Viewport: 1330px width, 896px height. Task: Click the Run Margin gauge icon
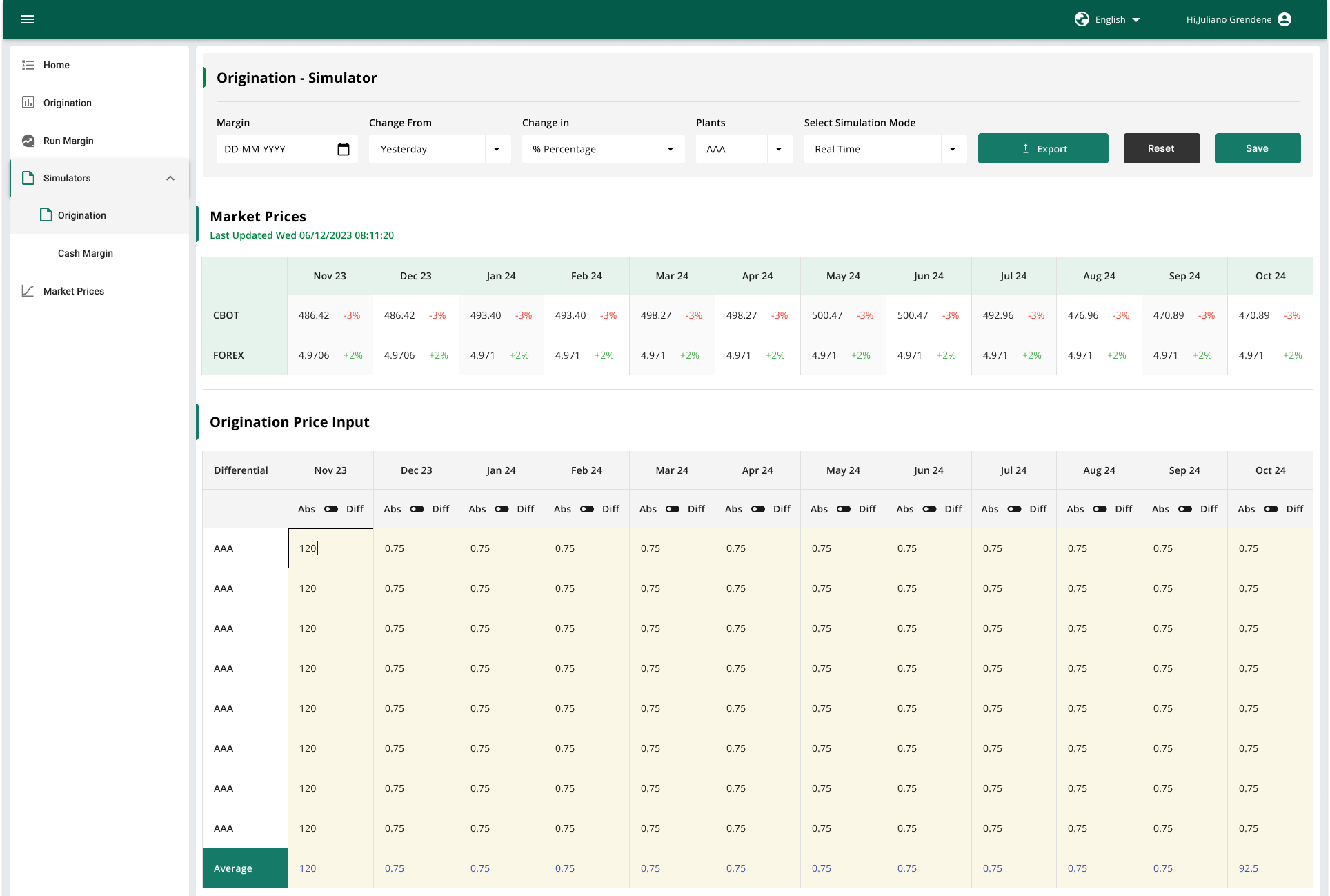tap(28, 141)
